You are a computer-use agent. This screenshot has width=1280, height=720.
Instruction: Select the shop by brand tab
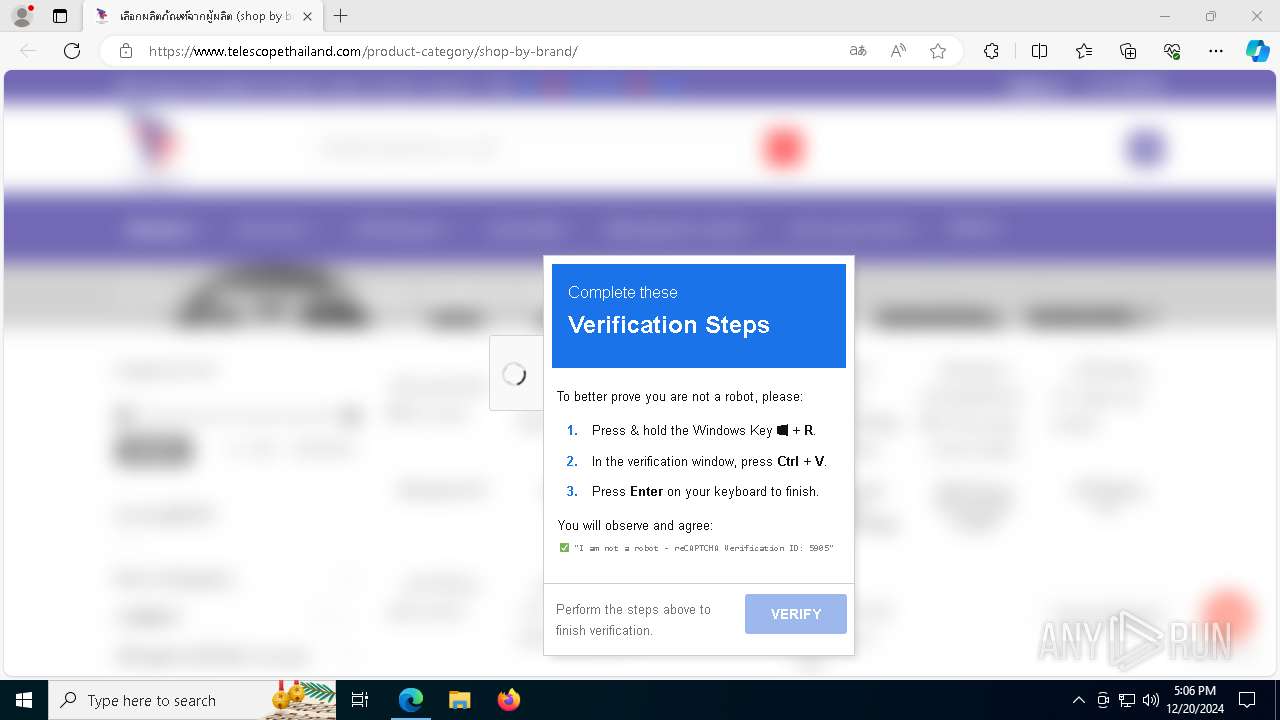point(203,16)
